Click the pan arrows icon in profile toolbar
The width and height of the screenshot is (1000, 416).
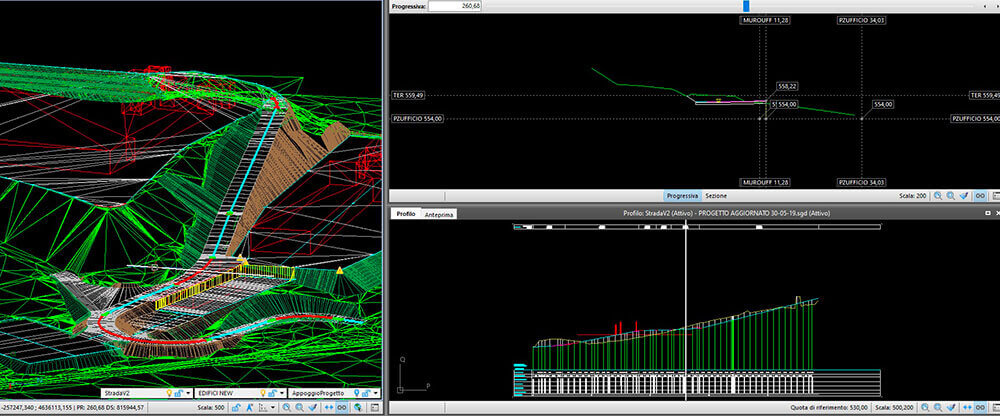[x=966, y=408]
